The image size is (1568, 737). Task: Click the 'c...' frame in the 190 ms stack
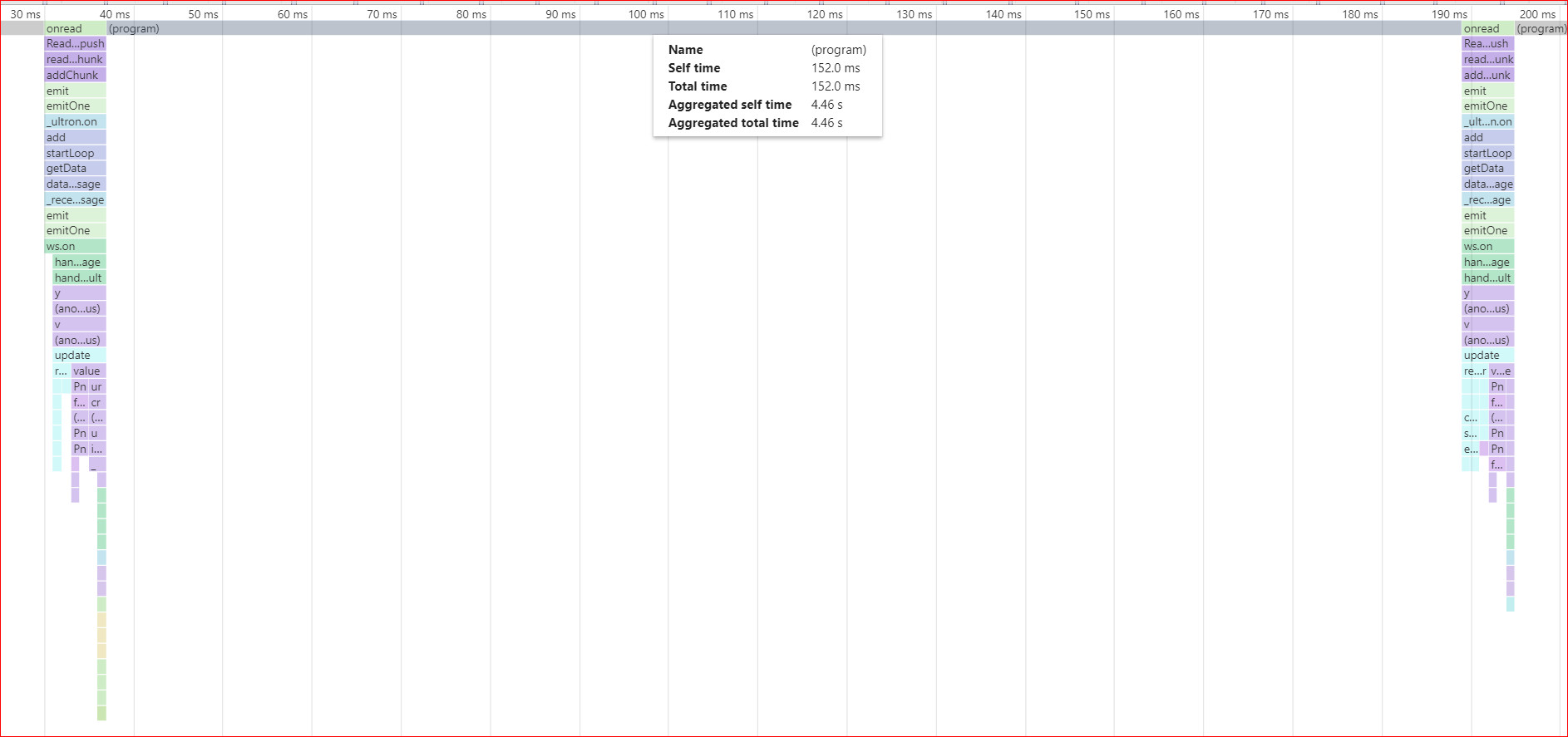pyautogui.click(x=1471, y=418)
